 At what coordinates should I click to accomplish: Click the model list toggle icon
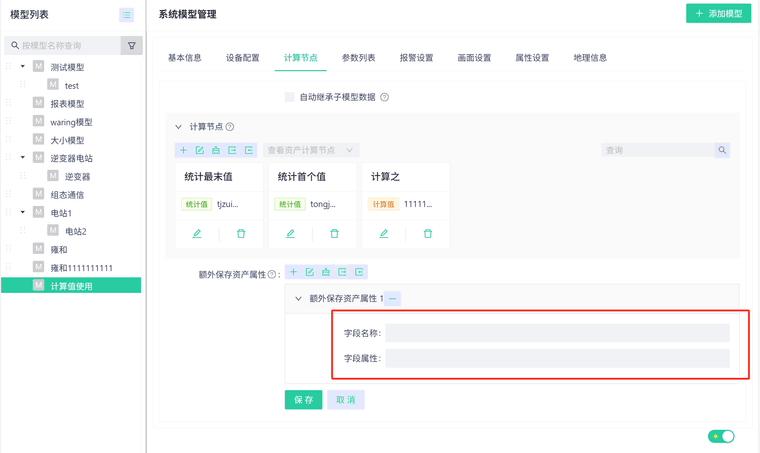click(127, 15)
